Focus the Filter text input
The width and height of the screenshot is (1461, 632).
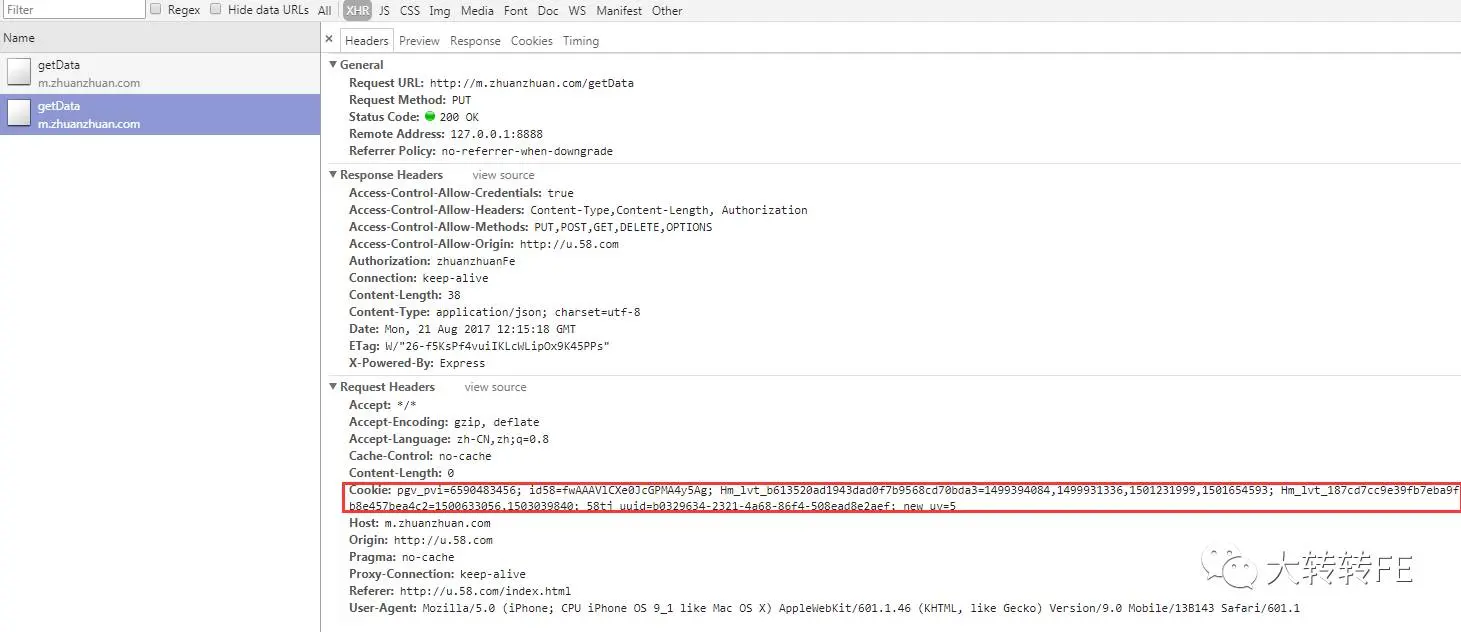click(x=73, y=9)
